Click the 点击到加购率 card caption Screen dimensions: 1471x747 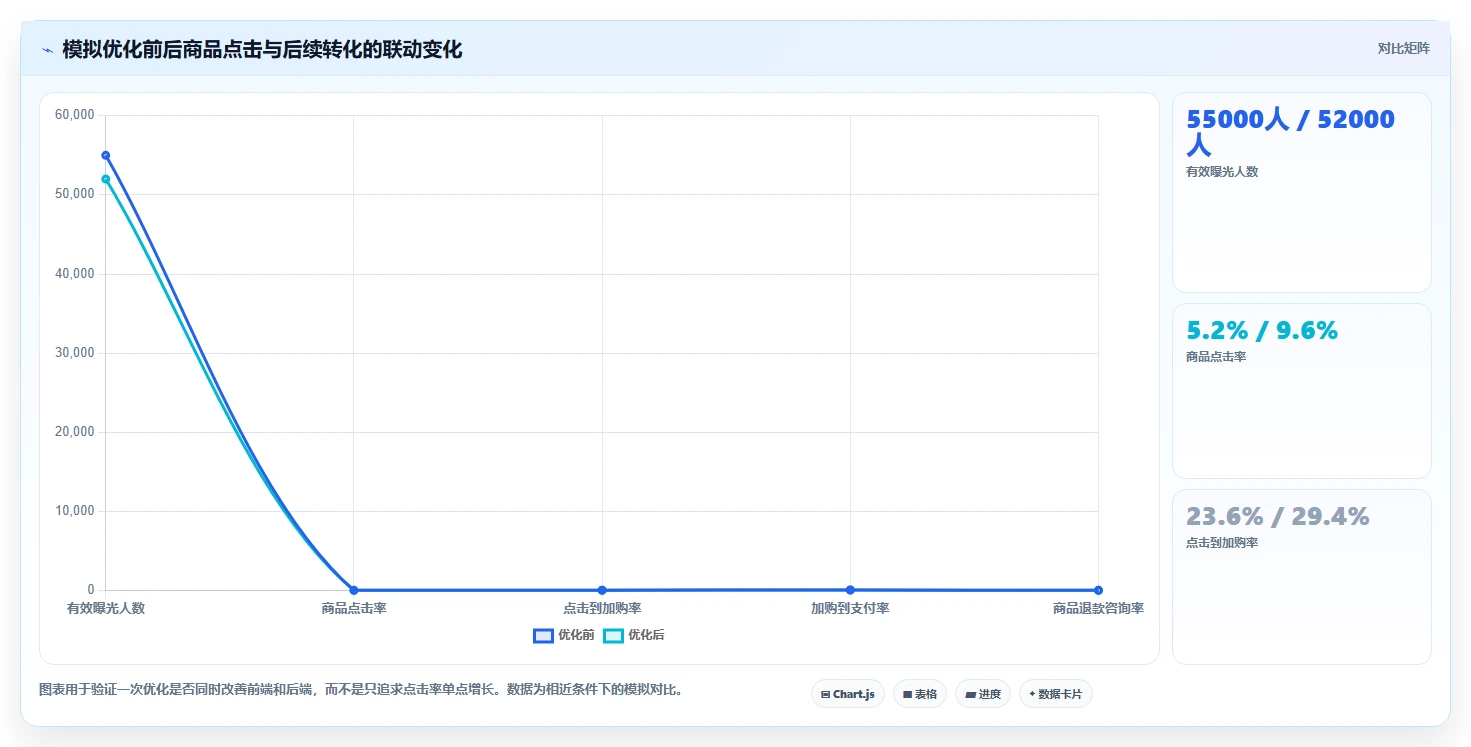(1222, 543)
